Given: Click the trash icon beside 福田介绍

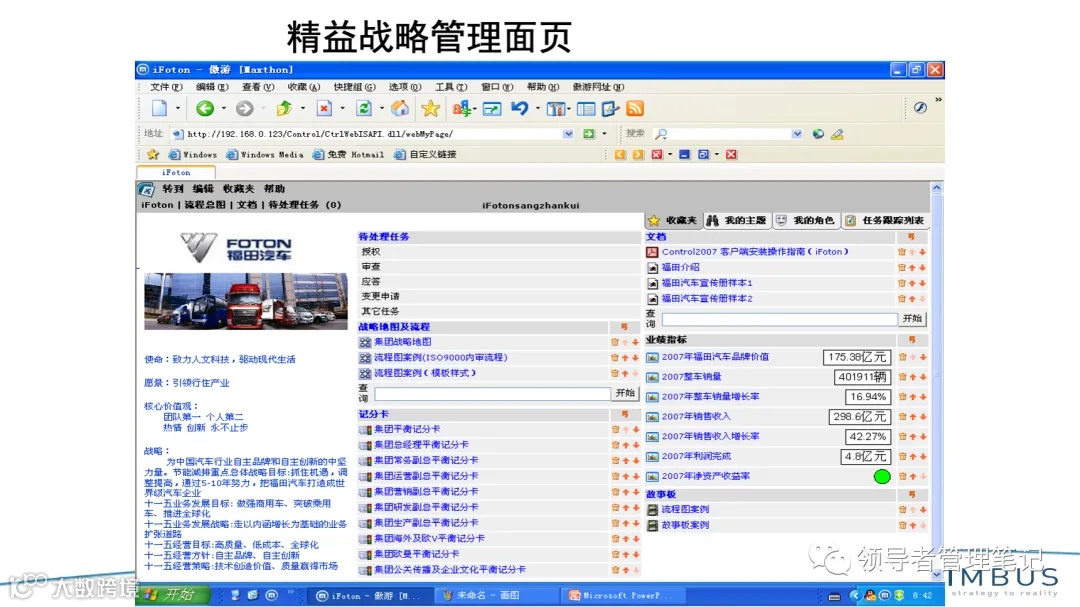Looking at the screenshot, I should (901, 267).
